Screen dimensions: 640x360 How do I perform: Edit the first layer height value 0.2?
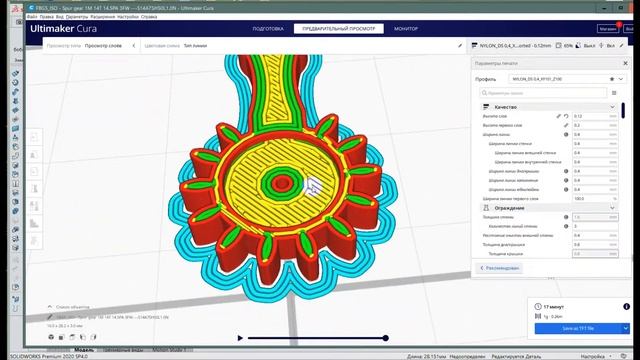(x=595, y=125)
